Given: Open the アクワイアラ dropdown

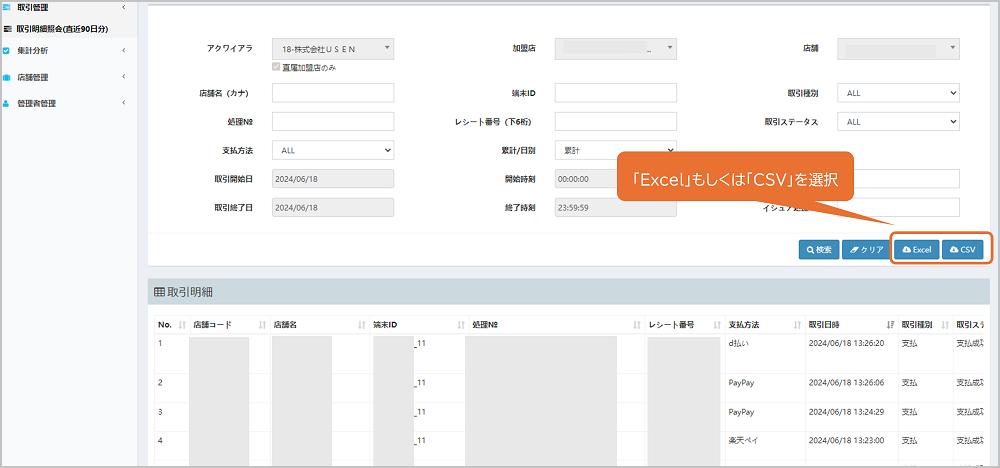Looking at the screenshot, I should pyautogui.click(x=333, y=48).
